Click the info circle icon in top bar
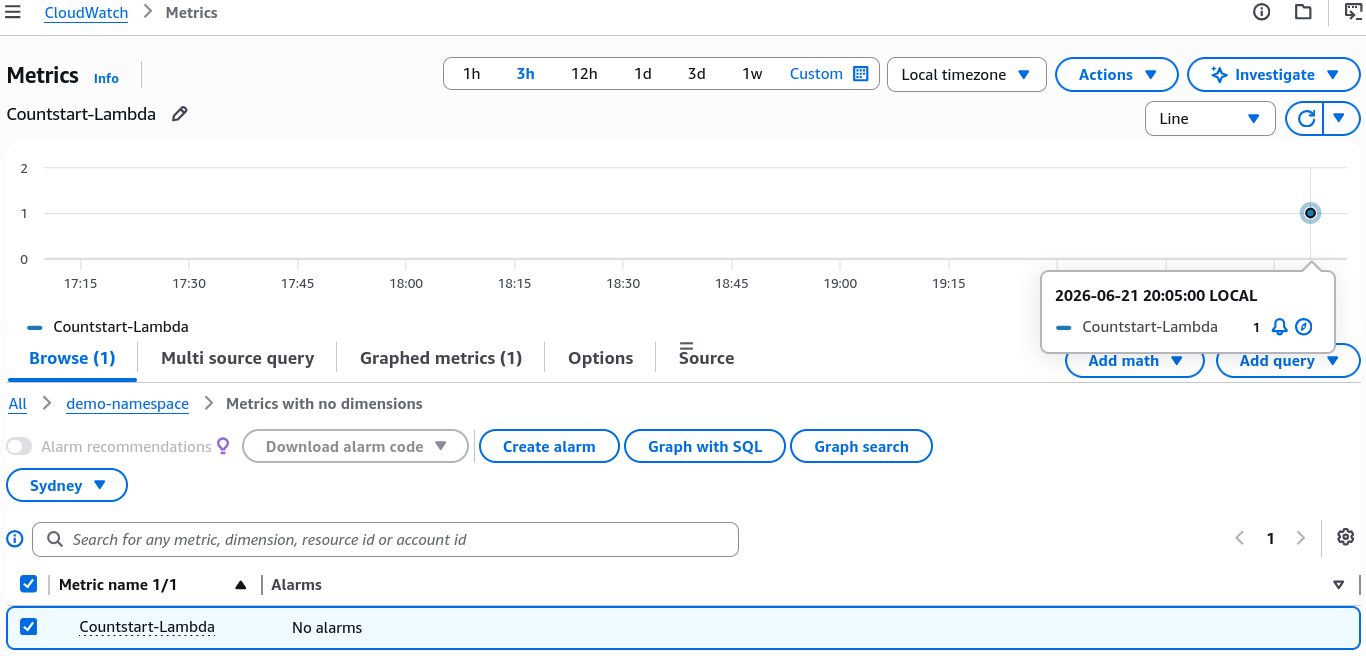Viewport: 1366px width, 656px height. [1262, 12]
